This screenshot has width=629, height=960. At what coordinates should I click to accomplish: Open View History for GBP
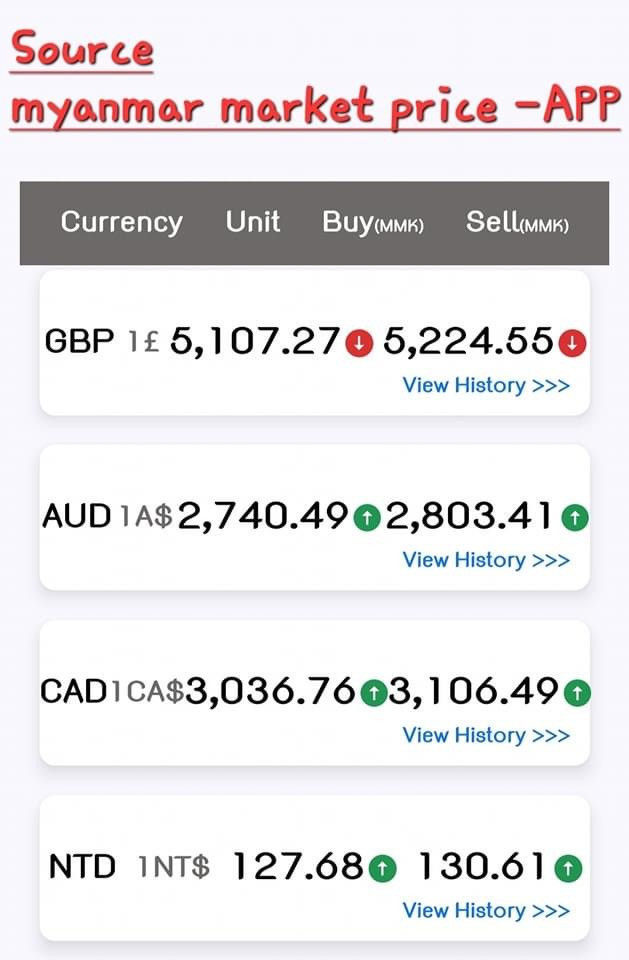(x=486, y=385)
